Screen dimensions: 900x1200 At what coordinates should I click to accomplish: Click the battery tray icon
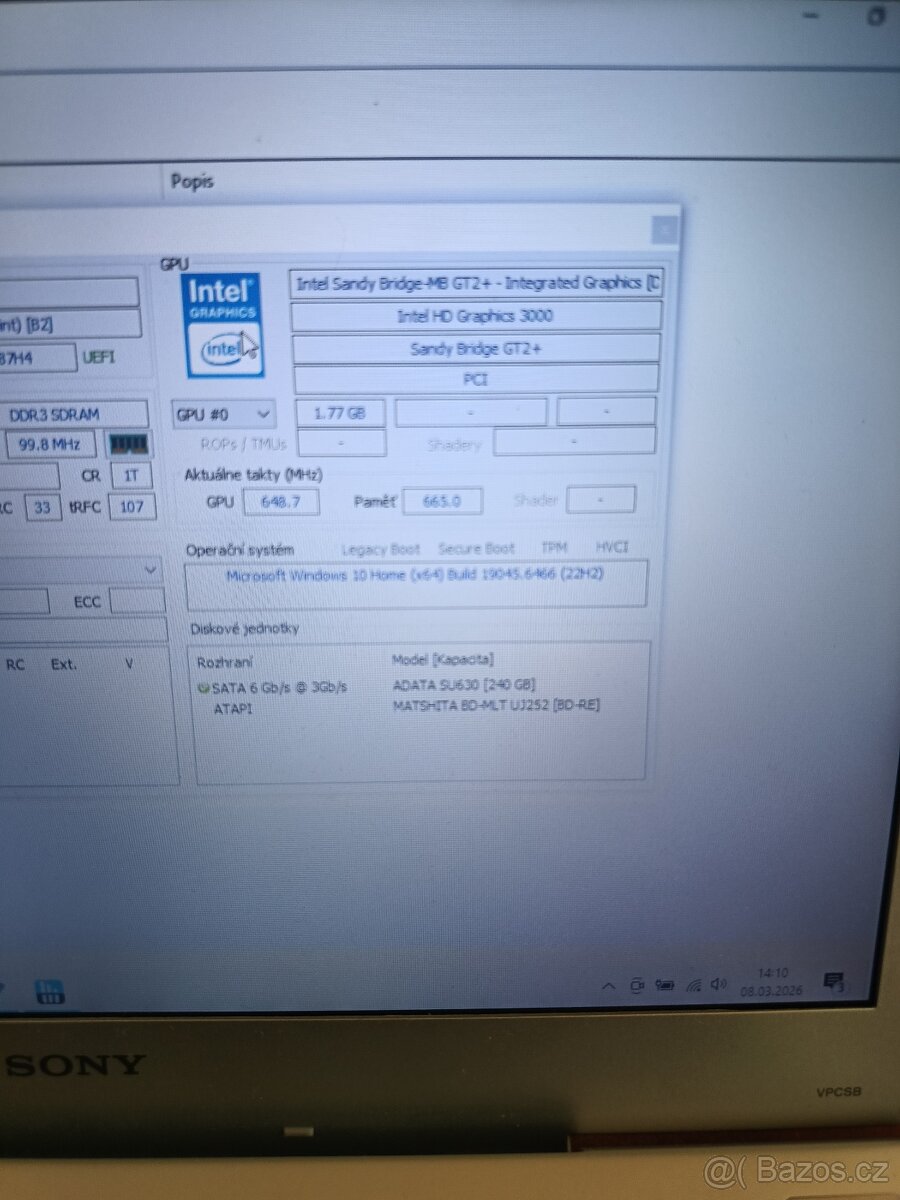click(665, 985)
